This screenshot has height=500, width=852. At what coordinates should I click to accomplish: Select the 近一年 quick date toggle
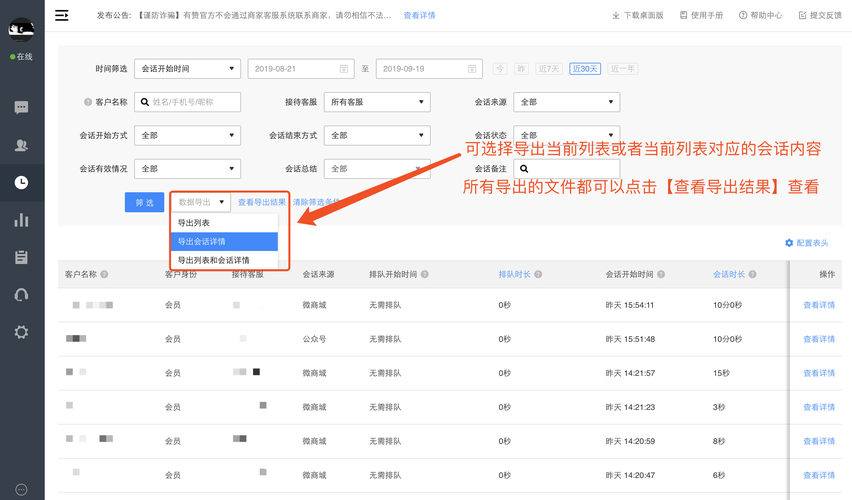coord(623,69)
